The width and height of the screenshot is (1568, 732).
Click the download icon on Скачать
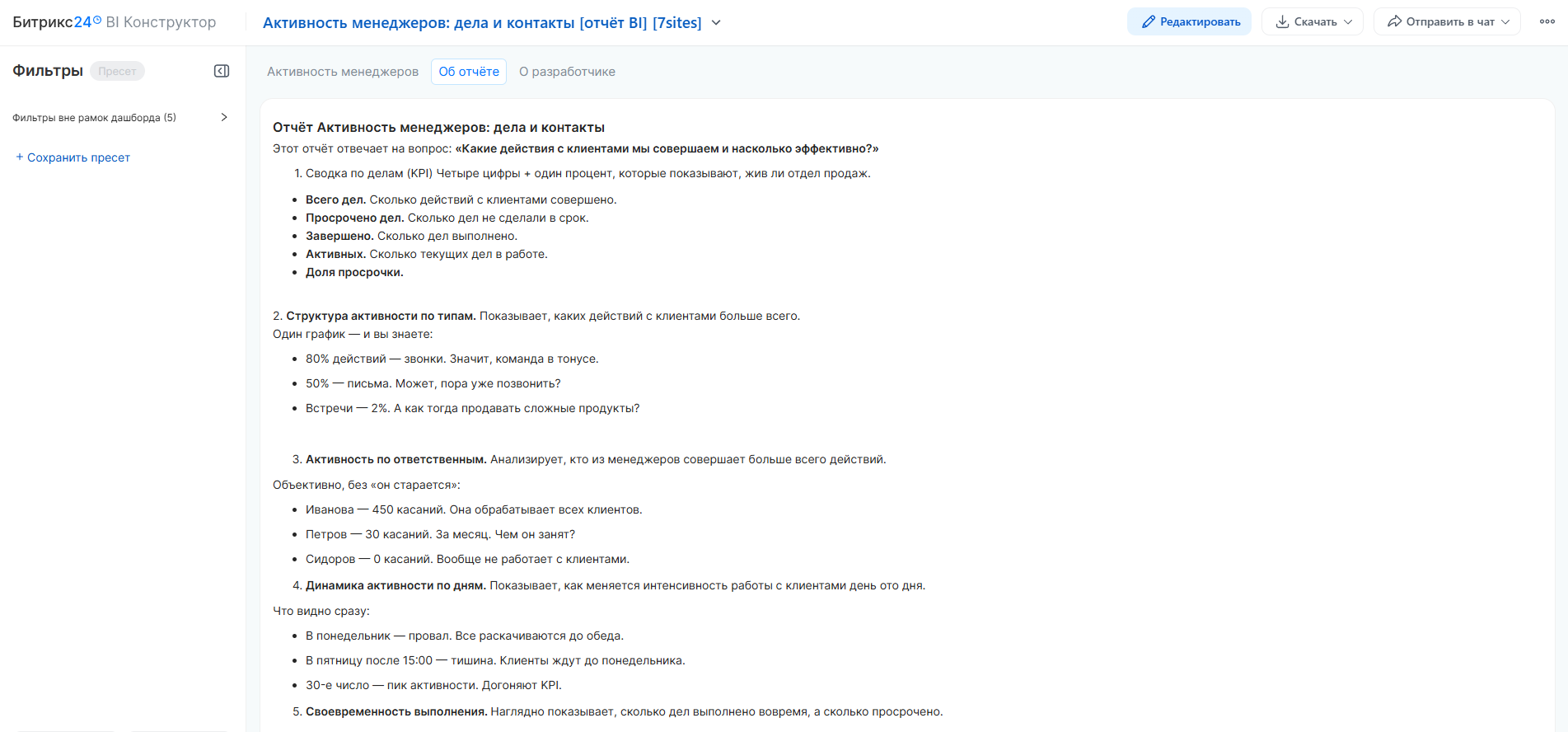1282,22
